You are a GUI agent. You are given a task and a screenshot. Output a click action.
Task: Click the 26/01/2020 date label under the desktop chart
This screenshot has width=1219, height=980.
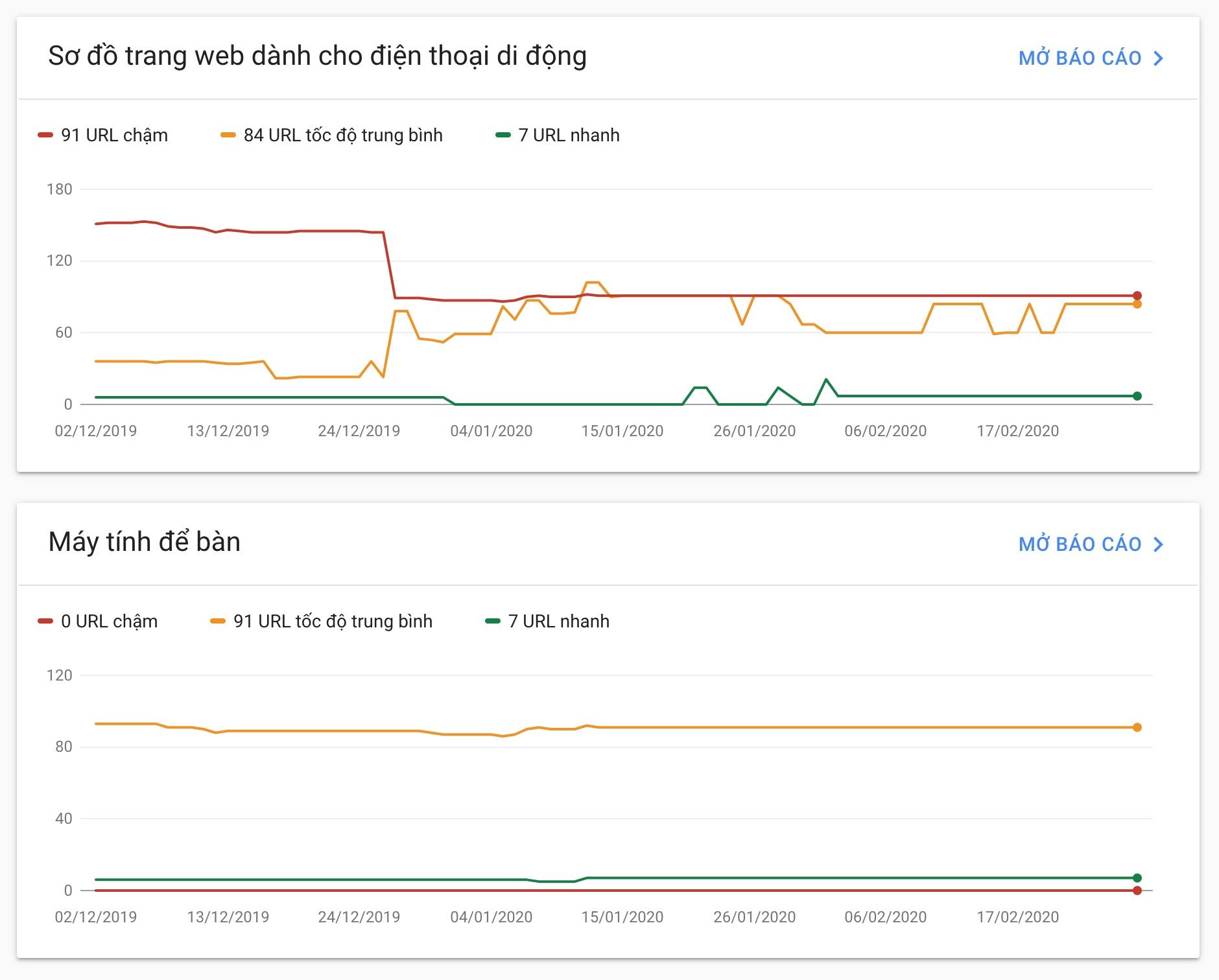pos(754,917)
